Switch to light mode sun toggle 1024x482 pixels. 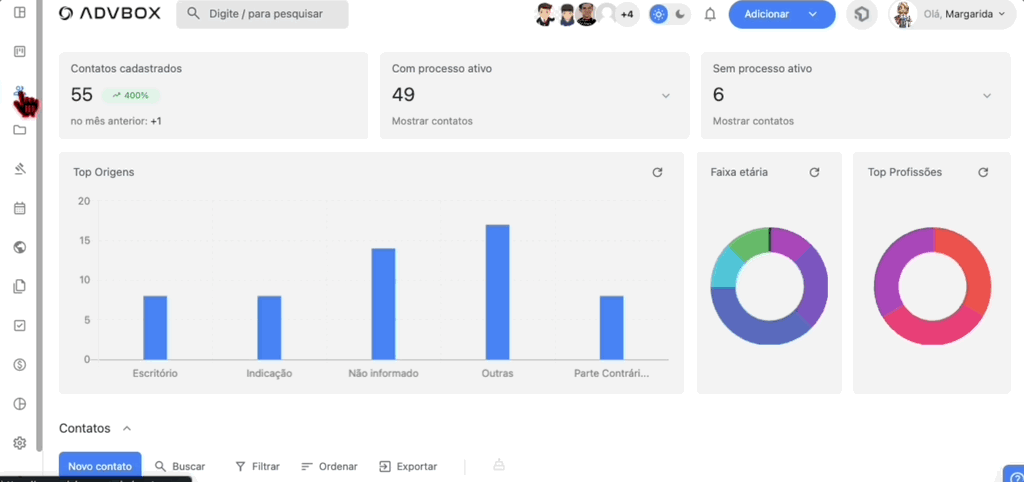pos(658,14)
